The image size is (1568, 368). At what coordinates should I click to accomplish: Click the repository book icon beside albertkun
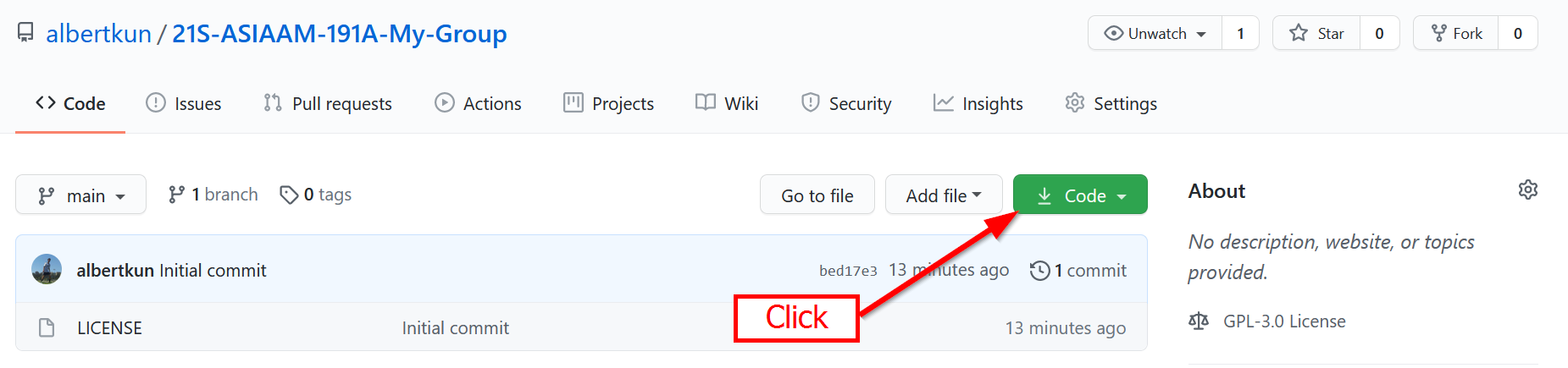point(25,33)
